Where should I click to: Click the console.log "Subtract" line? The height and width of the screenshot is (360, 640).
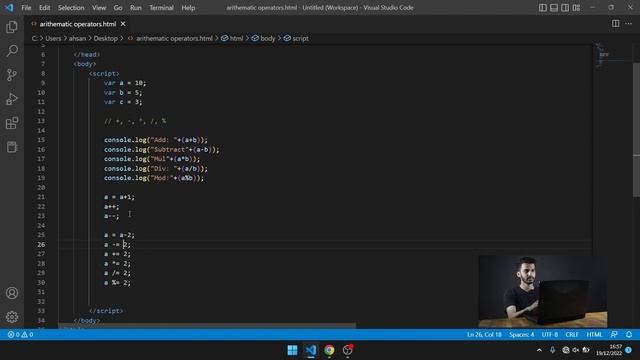coord(162,149)
